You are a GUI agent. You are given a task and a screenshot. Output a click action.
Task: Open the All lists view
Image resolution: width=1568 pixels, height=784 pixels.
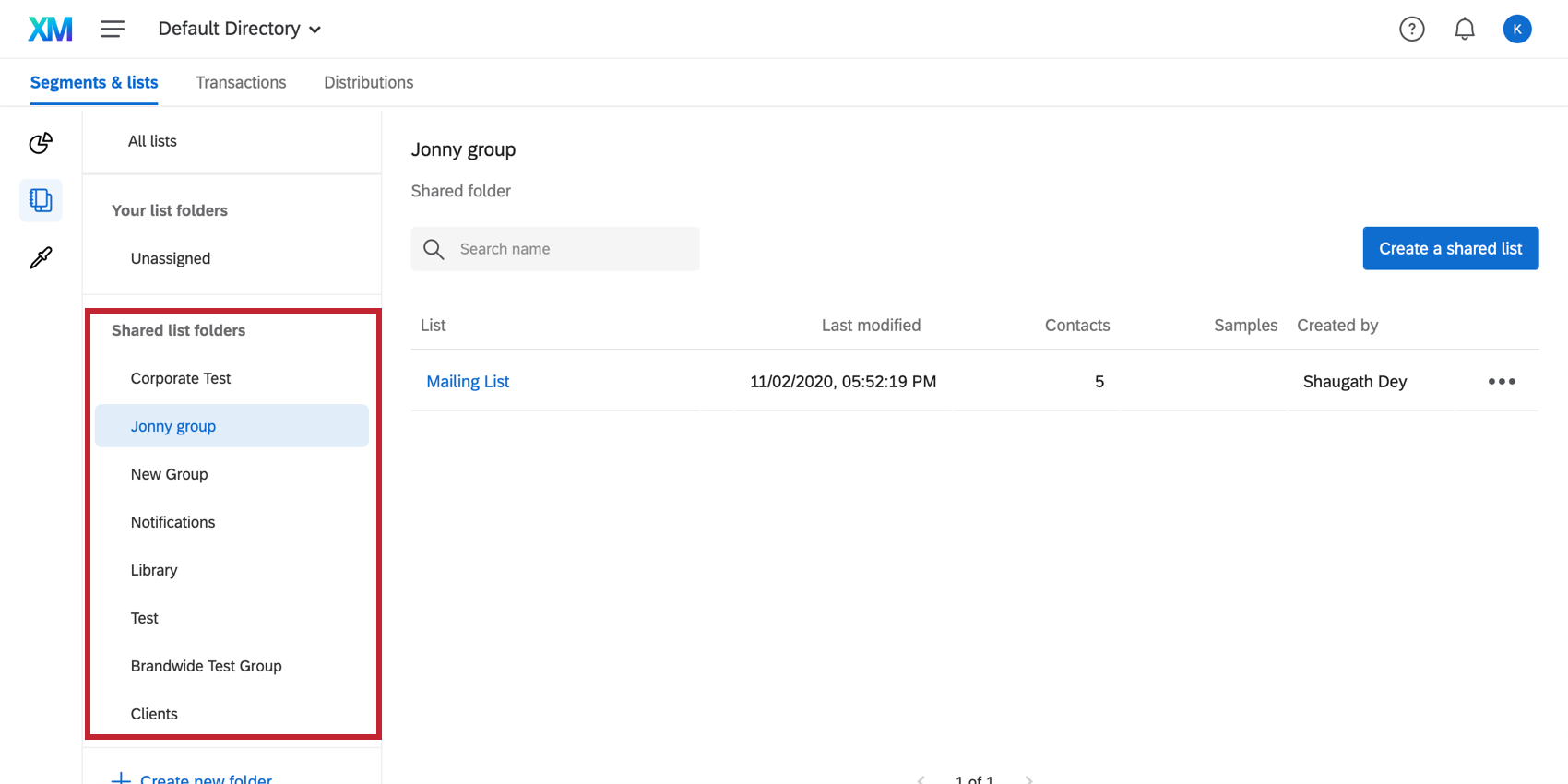tap(152, 141)
